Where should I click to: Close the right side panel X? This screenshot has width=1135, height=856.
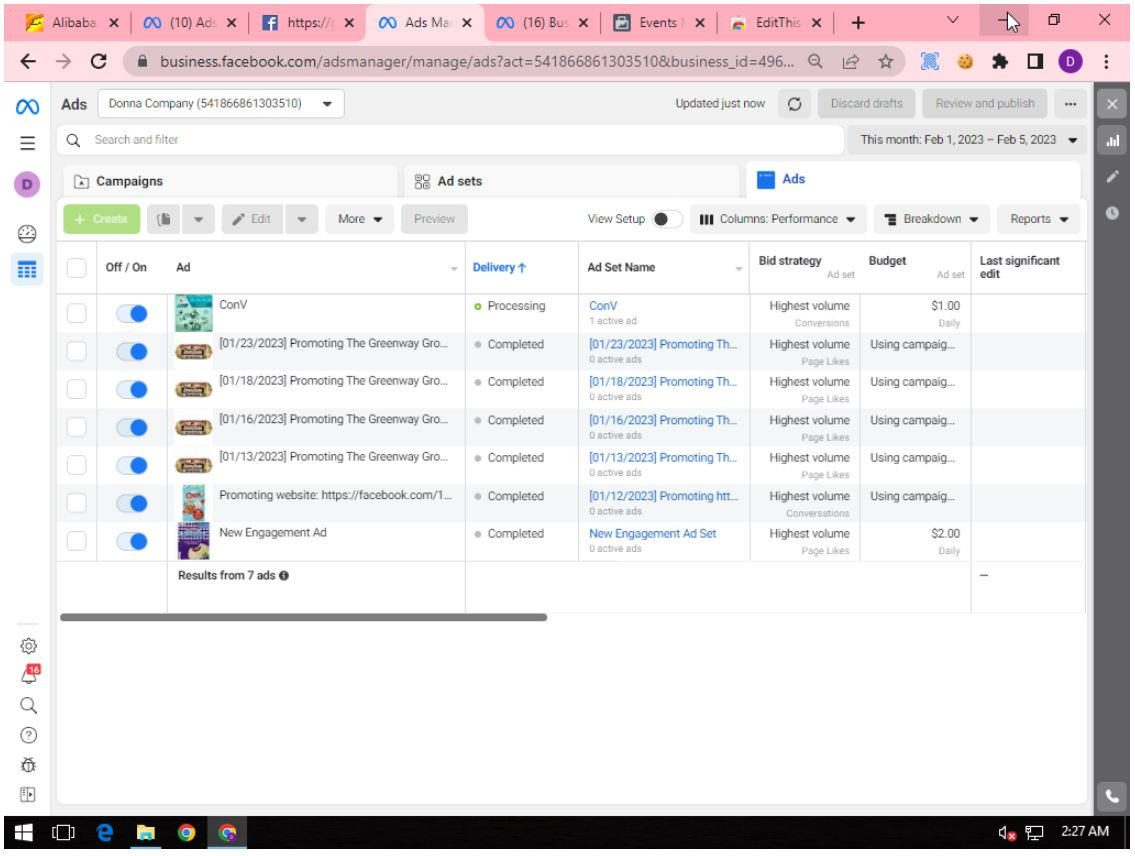tap(1112, 105)
